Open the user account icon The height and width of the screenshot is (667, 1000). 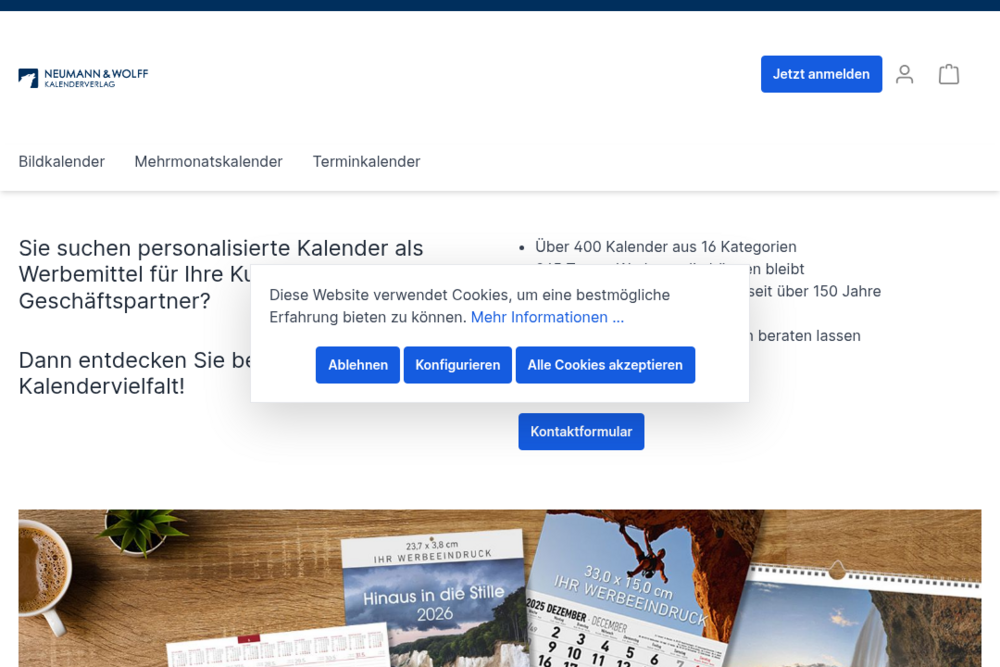tap(904, 74)
